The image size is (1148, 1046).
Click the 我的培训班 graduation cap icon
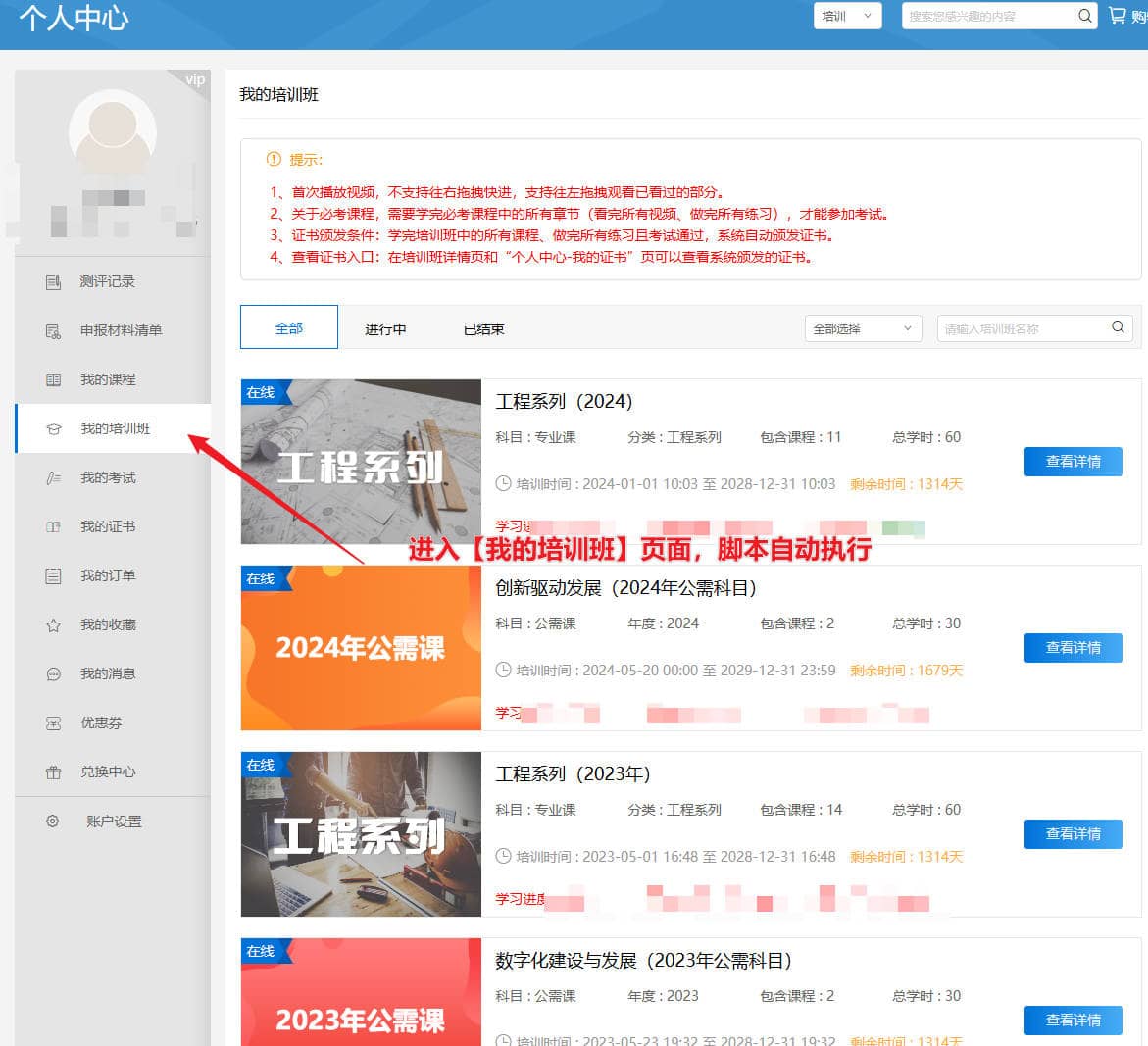tap(54, 429)
